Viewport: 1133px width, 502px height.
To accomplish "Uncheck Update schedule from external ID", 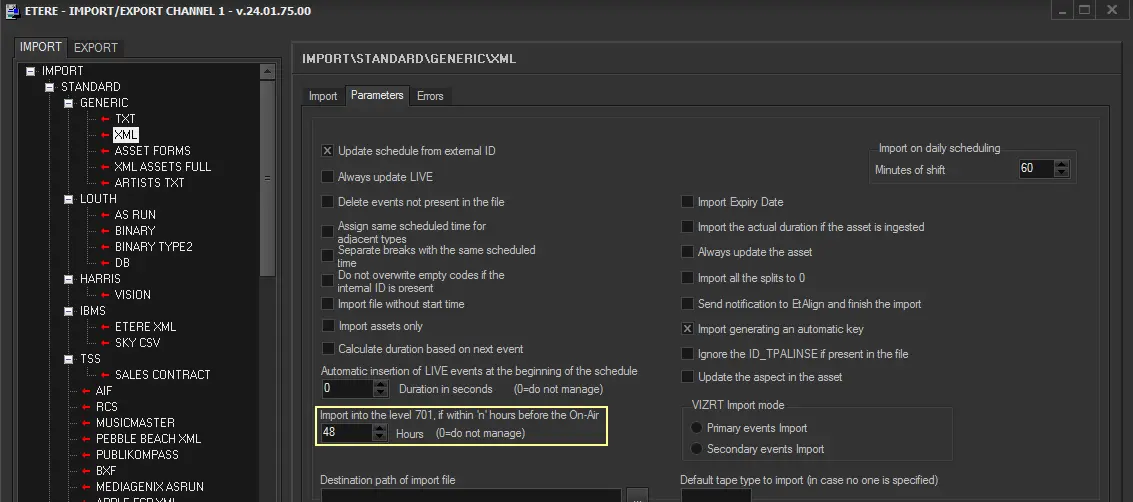I will (x=327, y=151).
